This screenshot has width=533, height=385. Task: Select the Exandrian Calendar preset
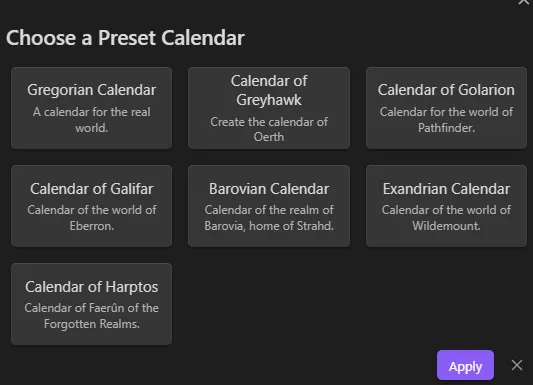446,206
